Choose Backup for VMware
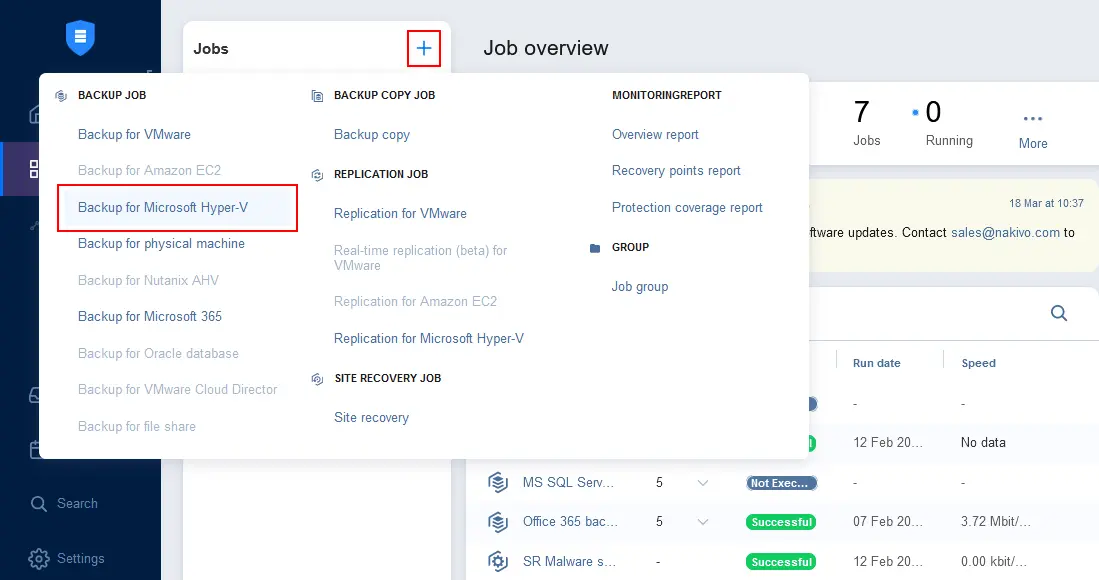The image size is (1099, 580). [x=134, y=134]
